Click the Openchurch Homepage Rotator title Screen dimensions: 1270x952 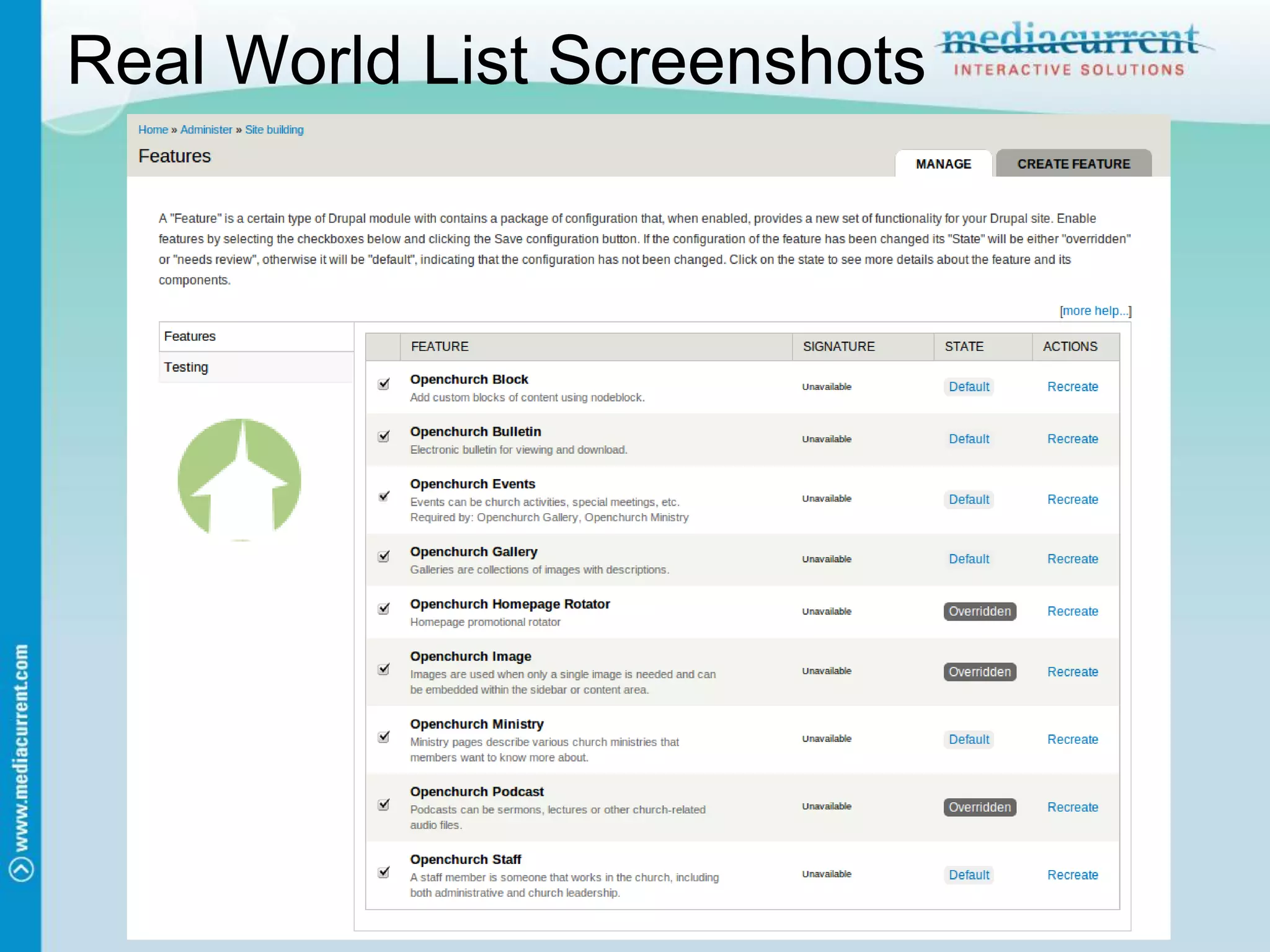pos(510,604)
